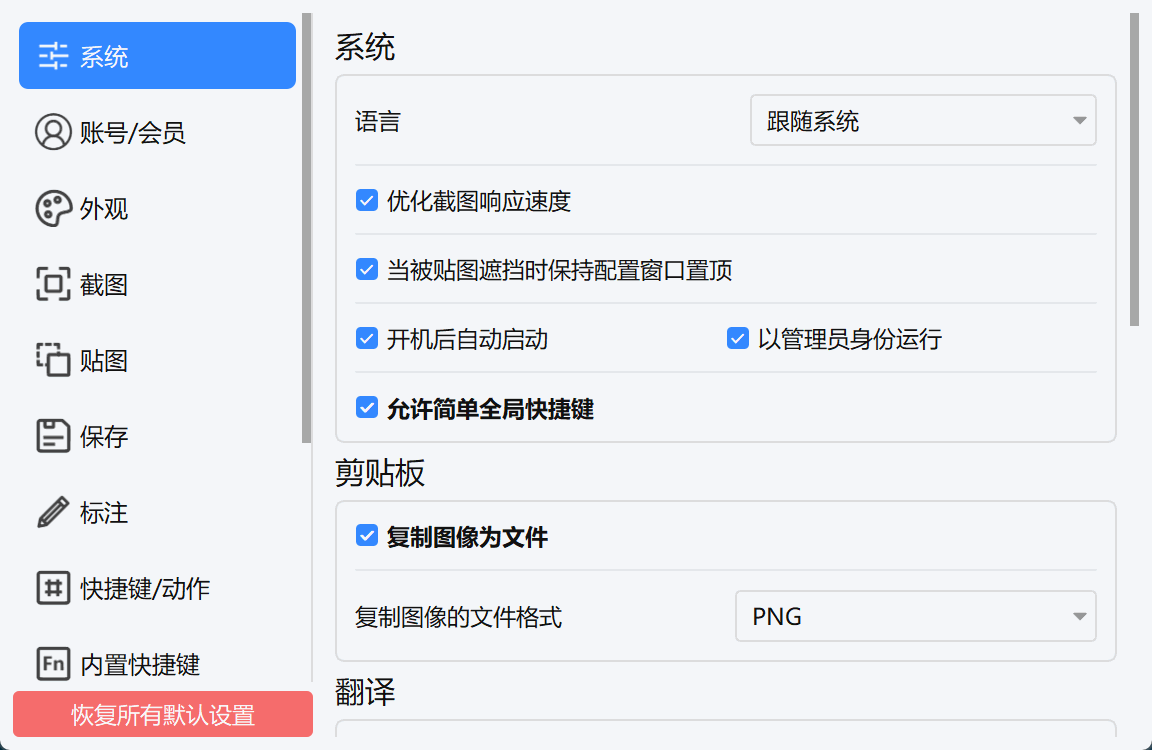1152x750 pixels.
Task: Click the 贴图 pin image icon
Action: pyautogui.click(x=53, y=361)
